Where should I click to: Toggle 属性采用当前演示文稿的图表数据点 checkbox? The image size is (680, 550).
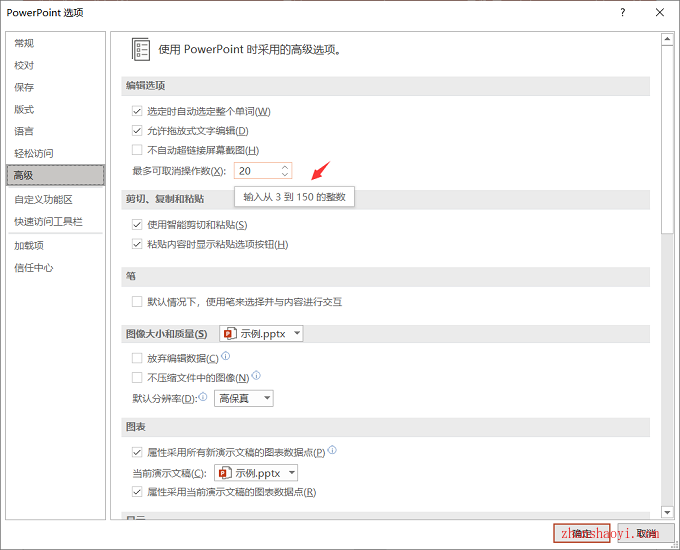(x=137, y=491)
